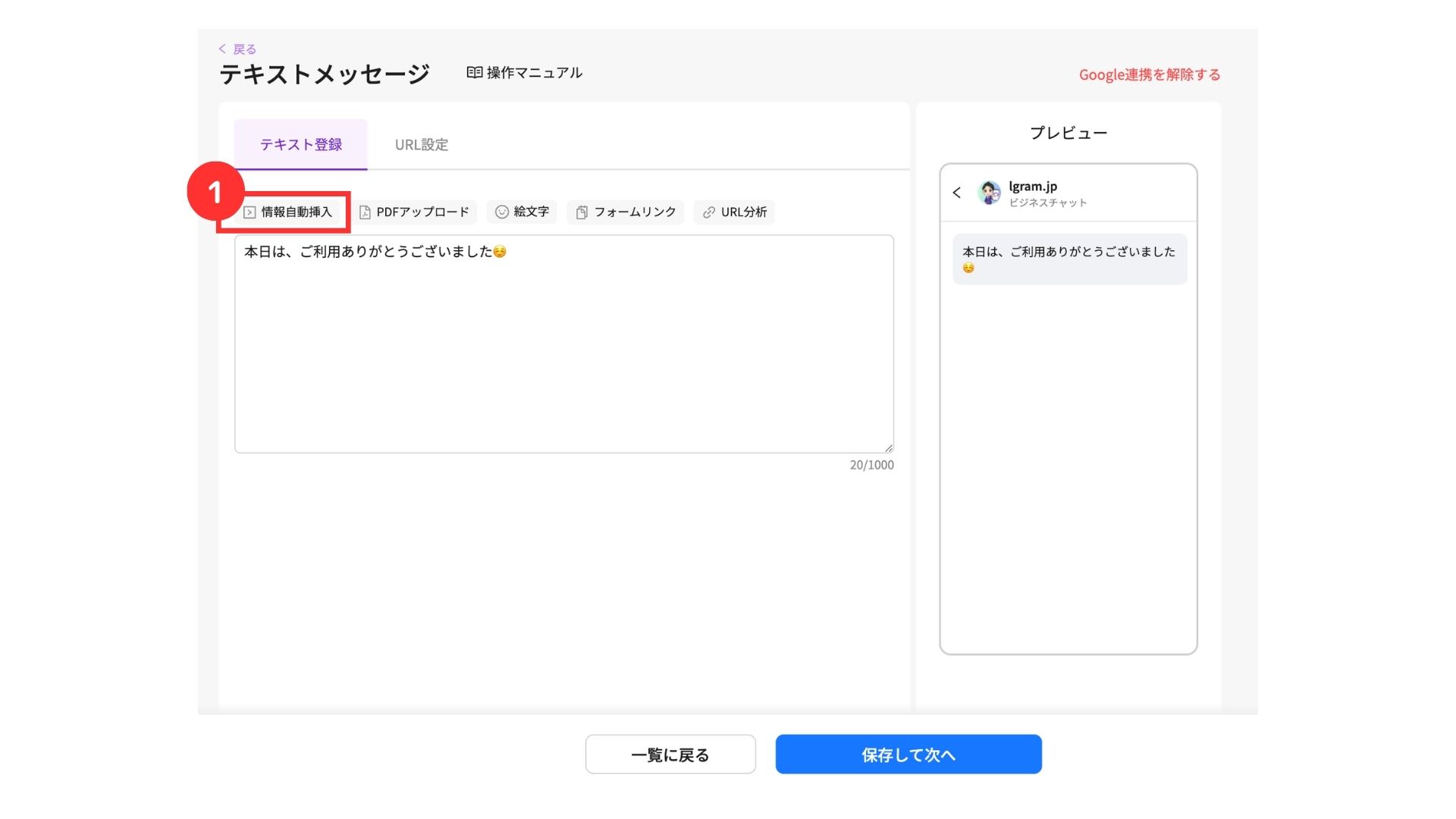The image size is (1456, 819).
Task: Click the 情報自動挿入 insert icon
Action: [x=249, y=212]
